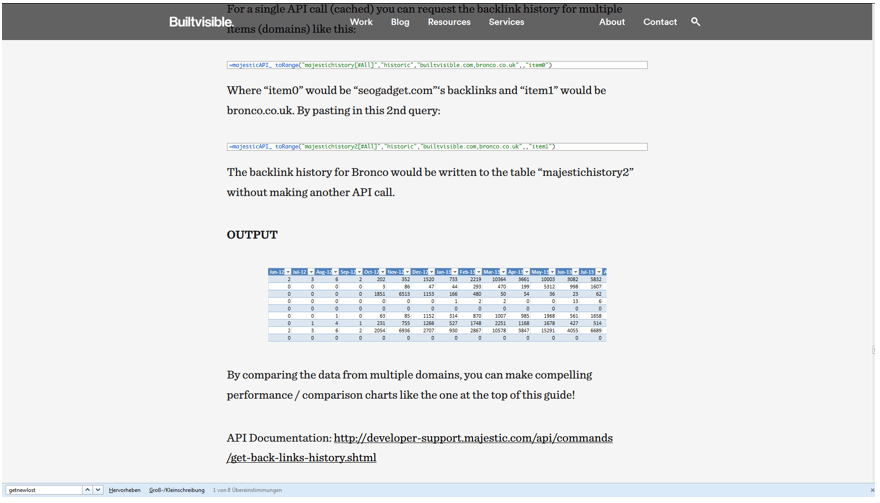Image resolution: width=880 pixels, height=503 pixels.
Task: Toggle Hervorheben highlight option in find bar
Action: (x=125, y=490)
